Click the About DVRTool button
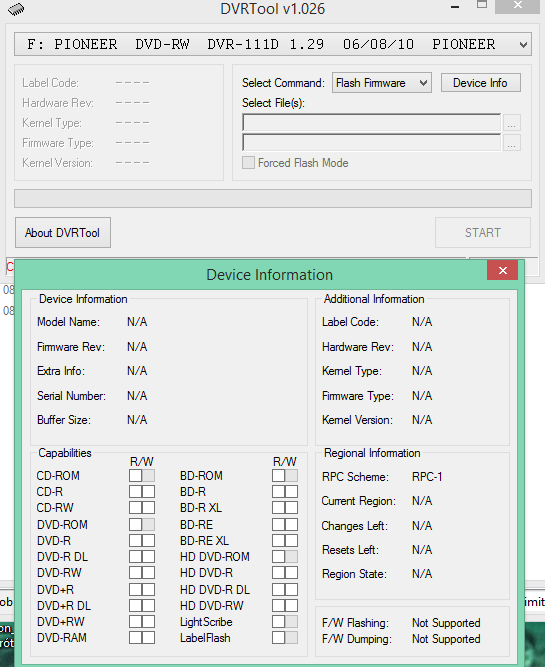 tap(63, 233)
